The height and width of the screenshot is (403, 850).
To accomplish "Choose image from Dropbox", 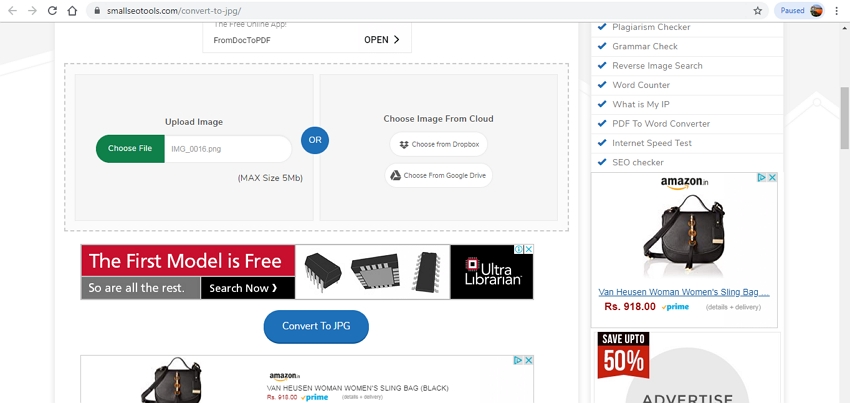I will pos(438,144).
